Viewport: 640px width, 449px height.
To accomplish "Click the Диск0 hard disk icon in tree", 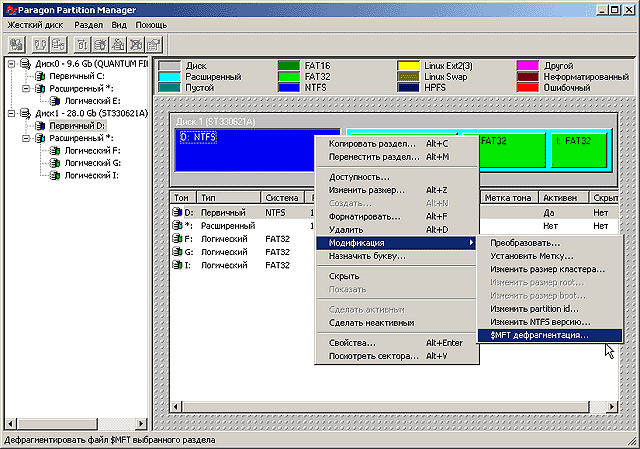I will (x=26, y=64).
